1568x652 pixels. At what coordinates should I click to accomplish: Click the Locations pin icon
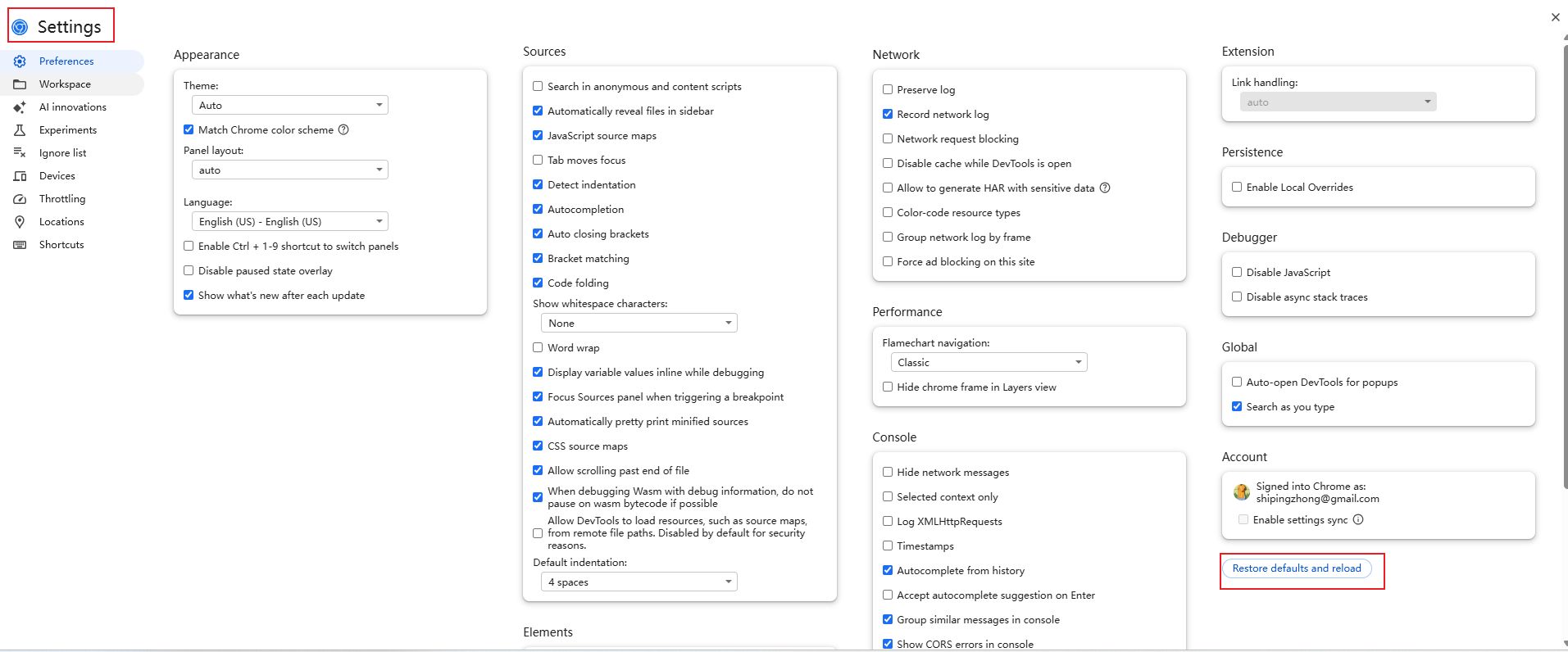pyautogui.click(x=20, y=222)
